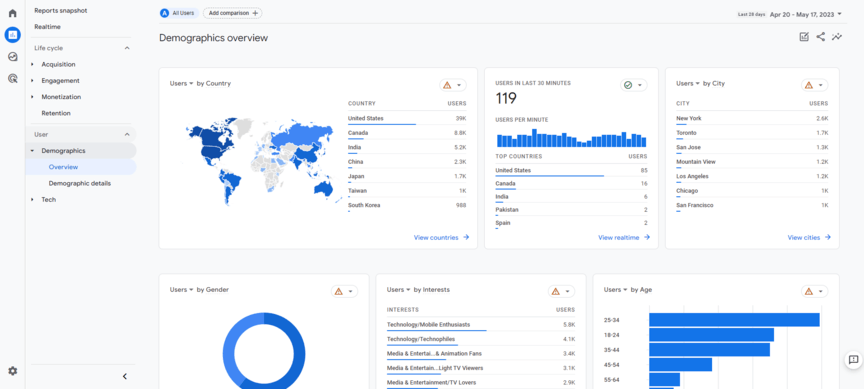Open Demographic details report
The height and width of the screenshot is (389, 864).
(x=79, y=183)
